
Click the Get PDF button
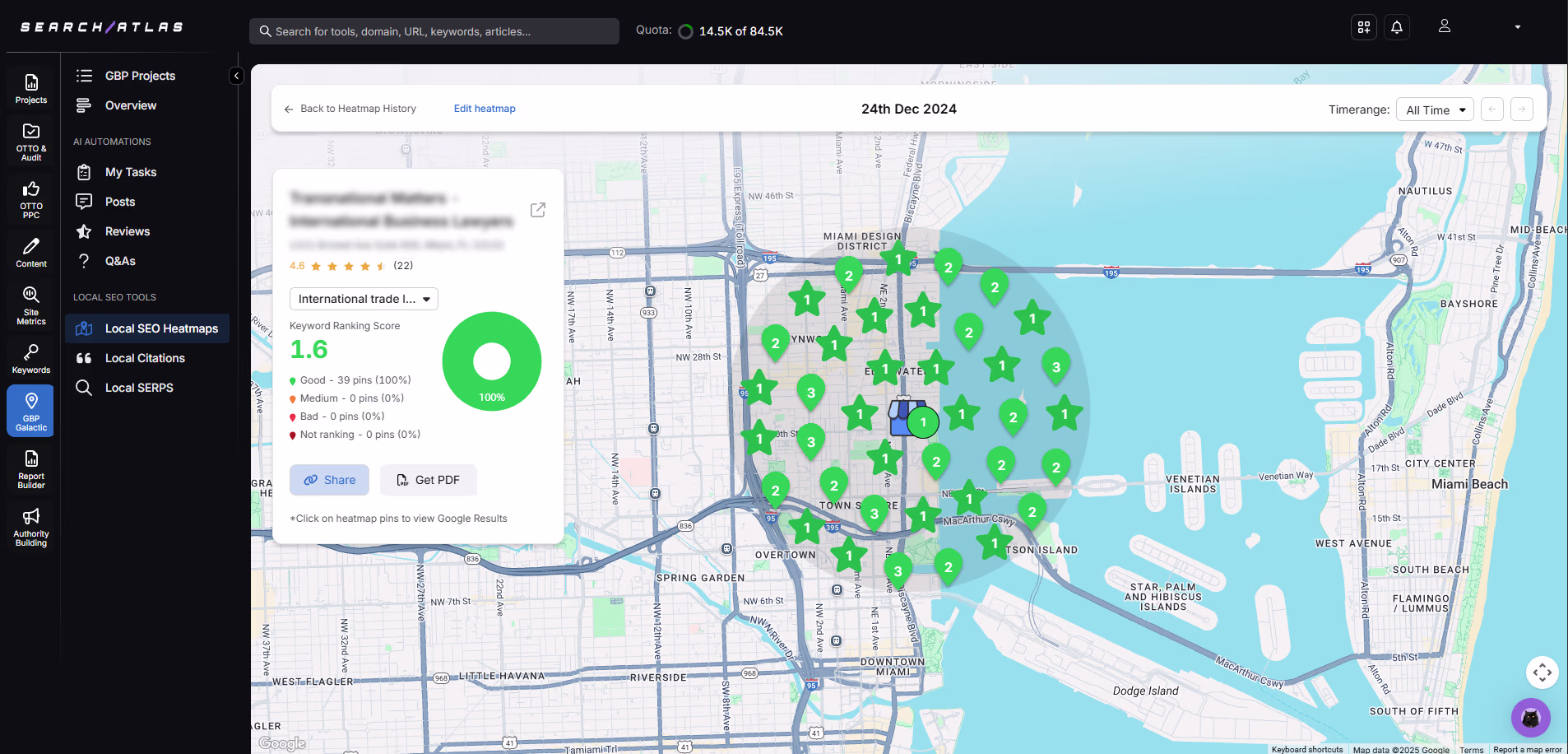(428, 480)
